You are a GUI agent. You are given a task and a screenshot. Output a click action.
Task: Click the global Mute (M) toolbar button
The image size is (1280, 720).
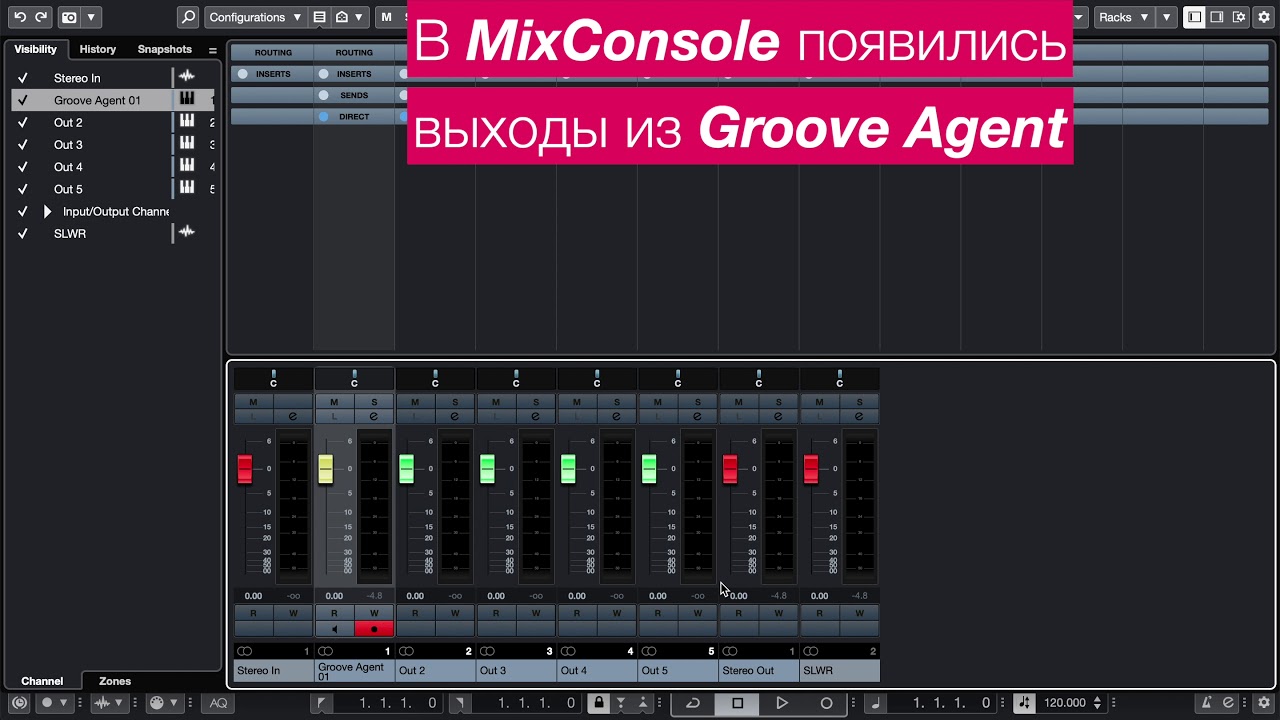tap(386, 17)
